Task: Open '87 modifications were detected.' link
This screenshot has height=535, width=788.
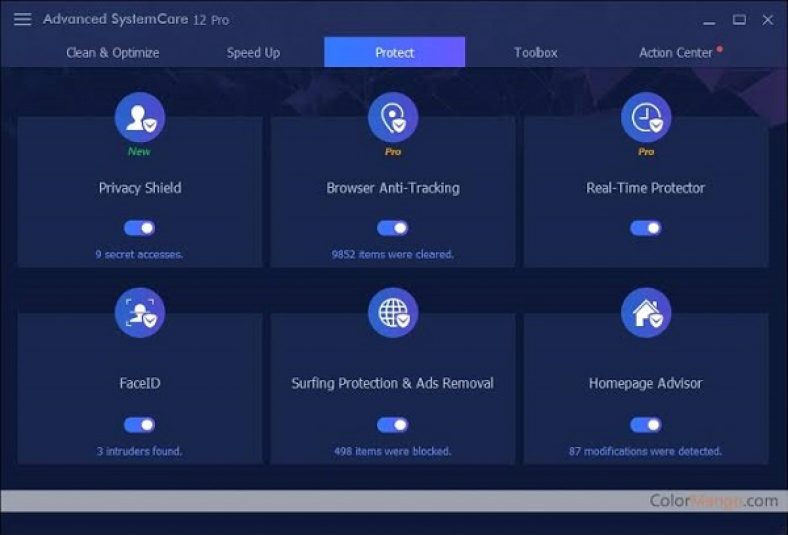Action: point(645,451)
